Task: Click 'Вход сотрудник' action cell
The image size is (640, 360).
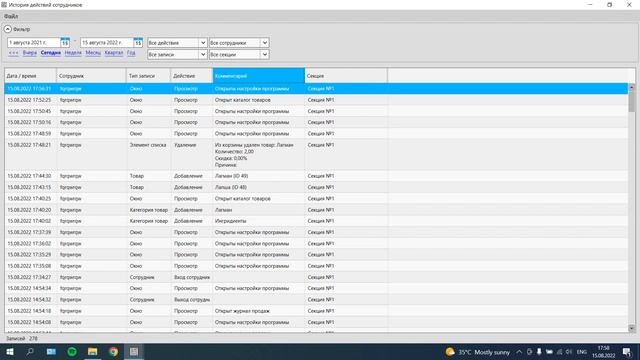Action: click(192, 277)
